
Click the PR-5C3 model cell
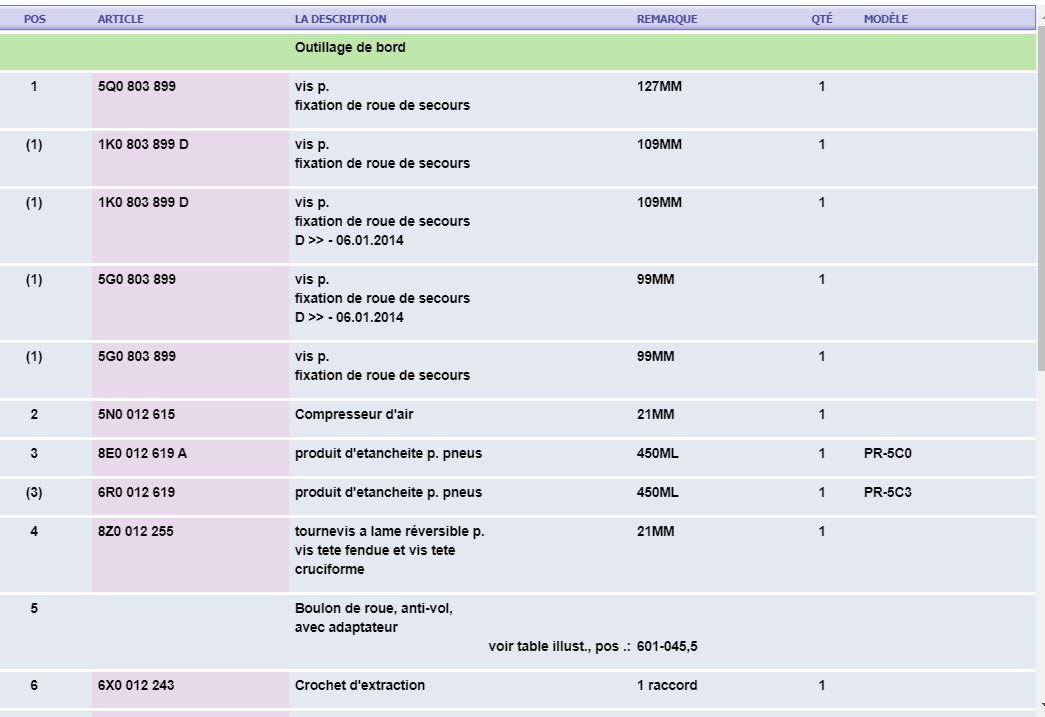(887, 492)
